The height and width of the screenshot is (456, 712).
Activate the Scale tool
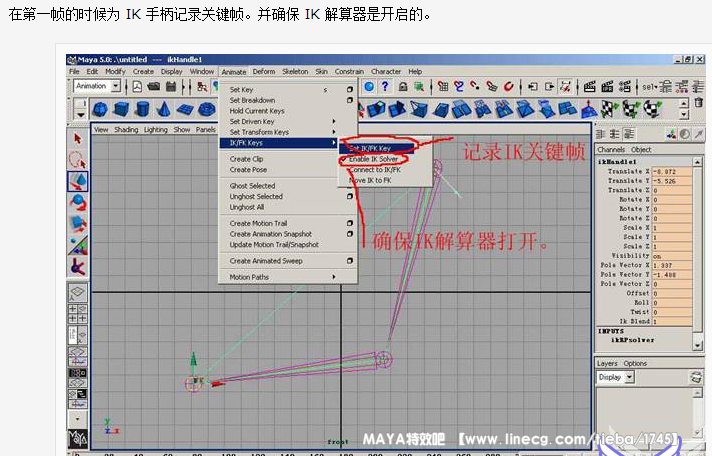78,223
